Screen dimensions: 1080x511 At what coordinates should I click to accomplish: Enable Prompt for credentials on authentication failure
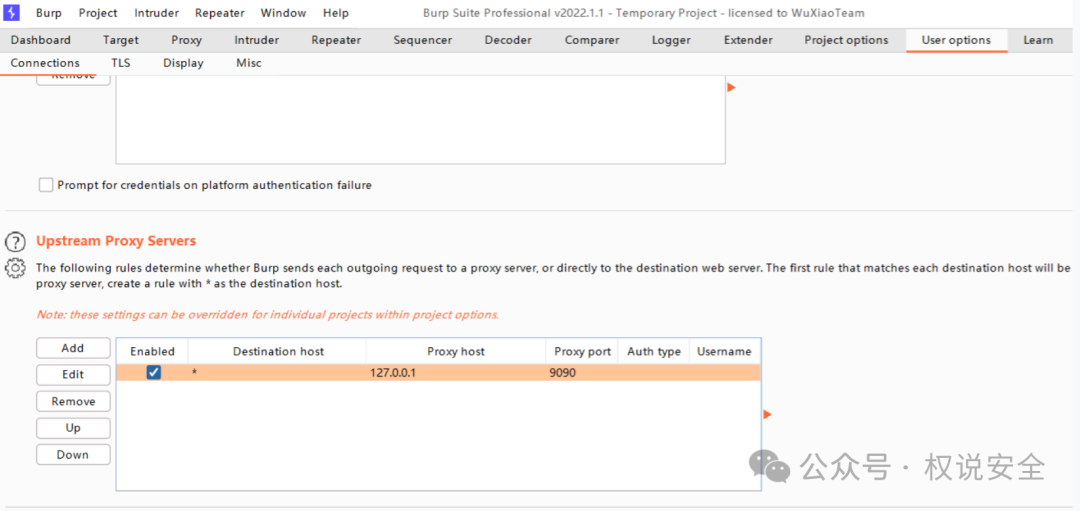[x=46, y=185]
